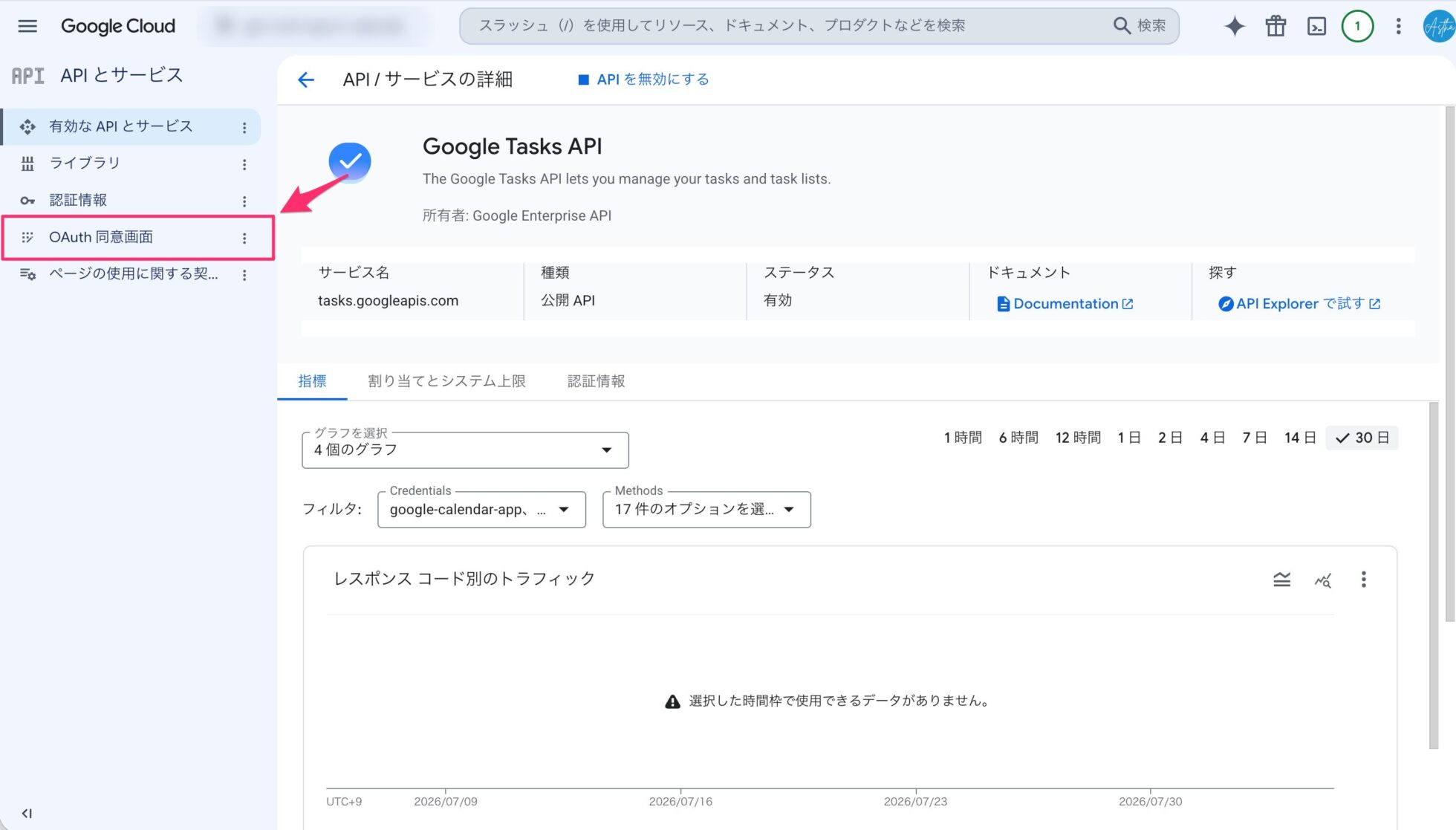Open the hamburger navigation menu

(27, 26)
